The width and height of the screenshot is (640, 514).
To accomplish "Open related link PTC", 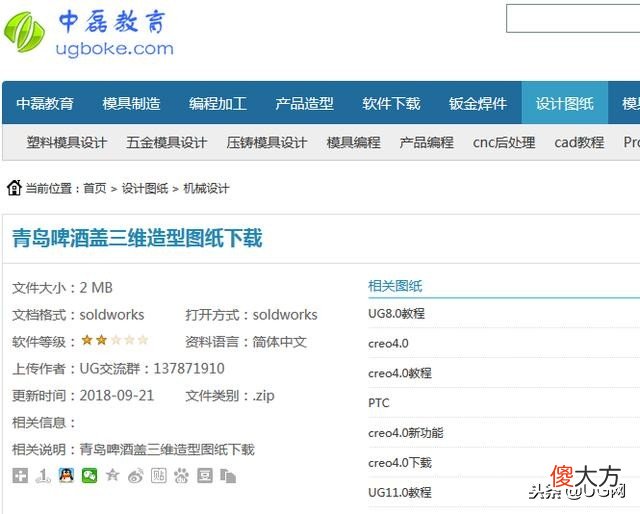I will pyautogui.click(x=379, y=403).
